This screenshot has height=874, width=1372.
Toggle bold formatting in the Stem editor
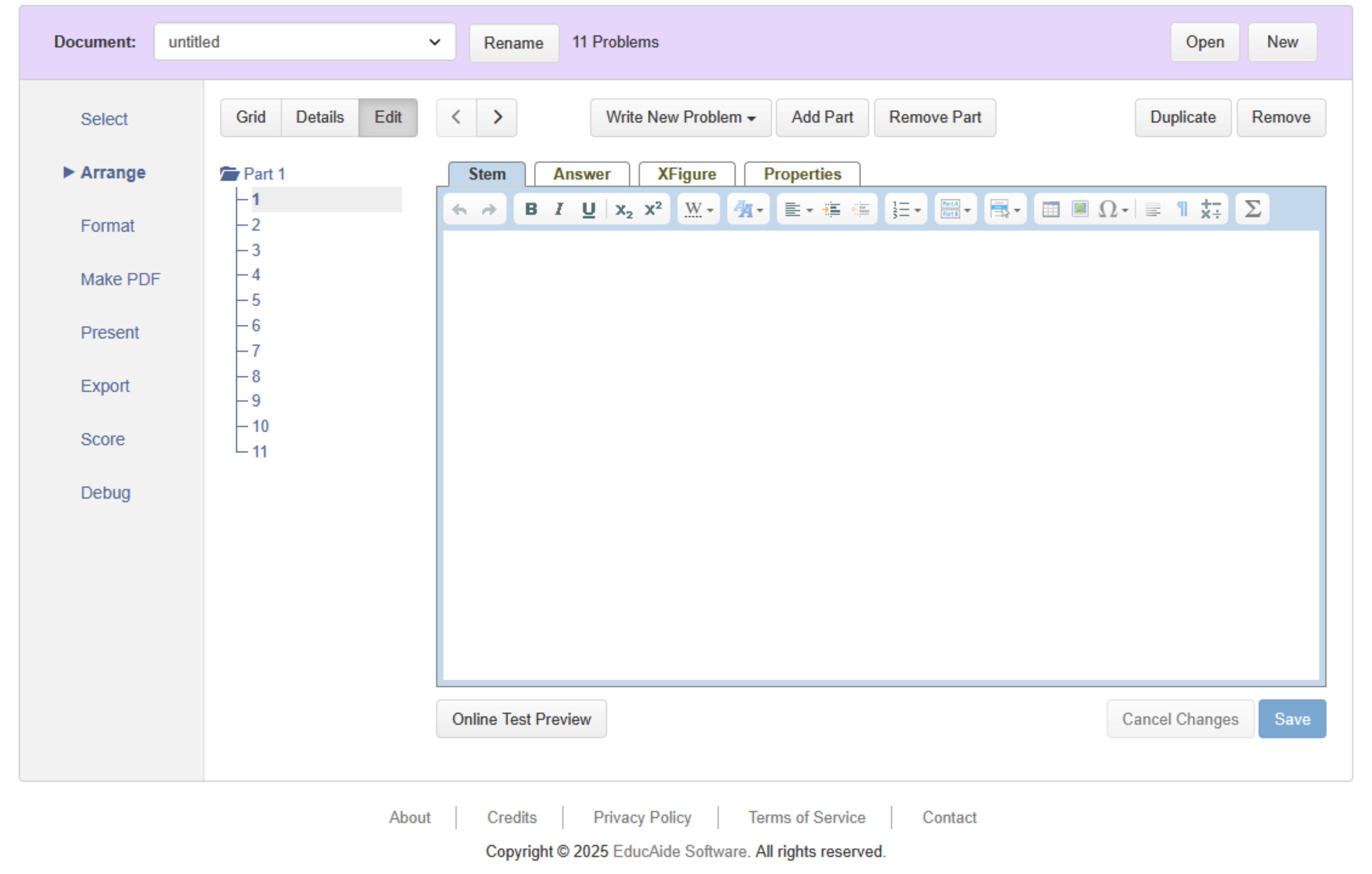[531, 210]
